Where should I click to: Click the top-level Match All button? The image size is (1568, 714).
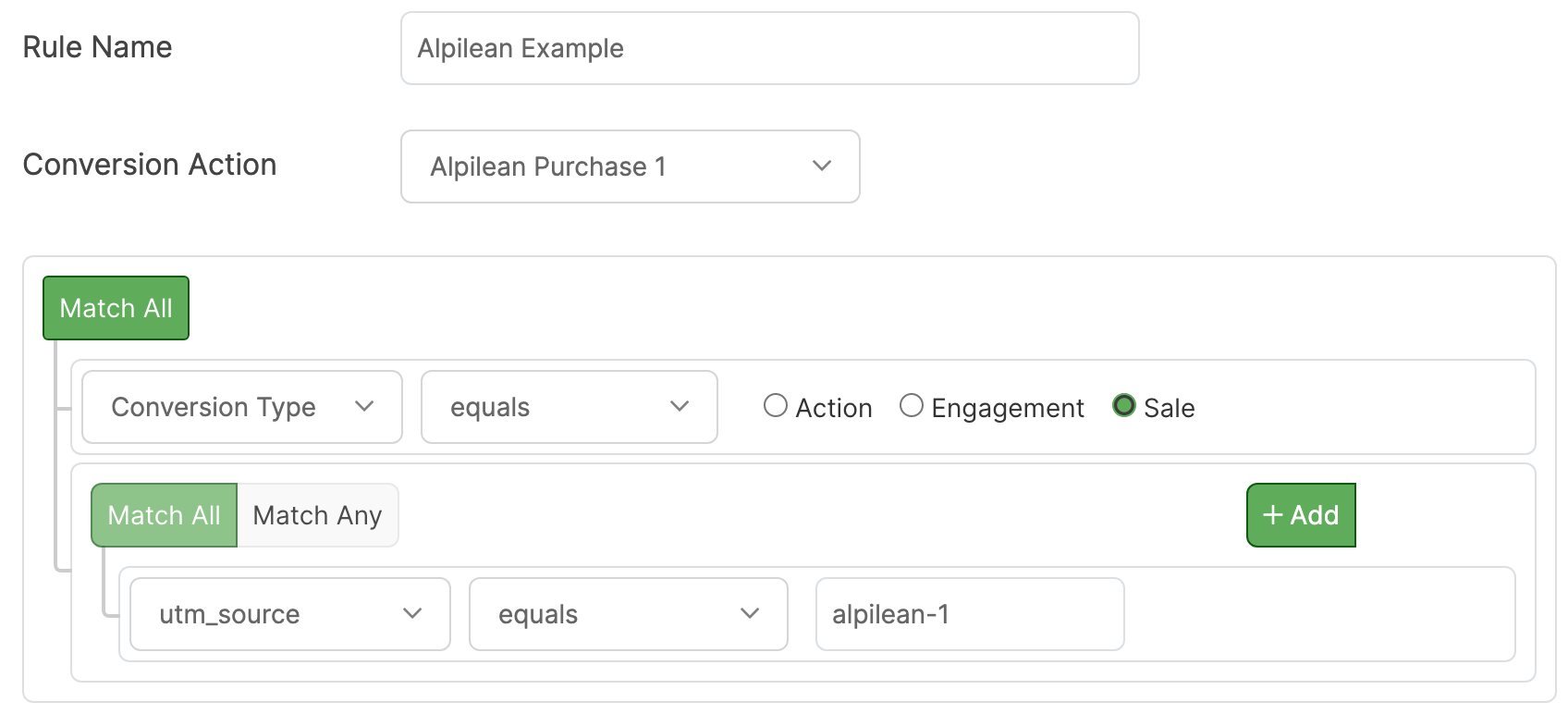tap(116, 308)
